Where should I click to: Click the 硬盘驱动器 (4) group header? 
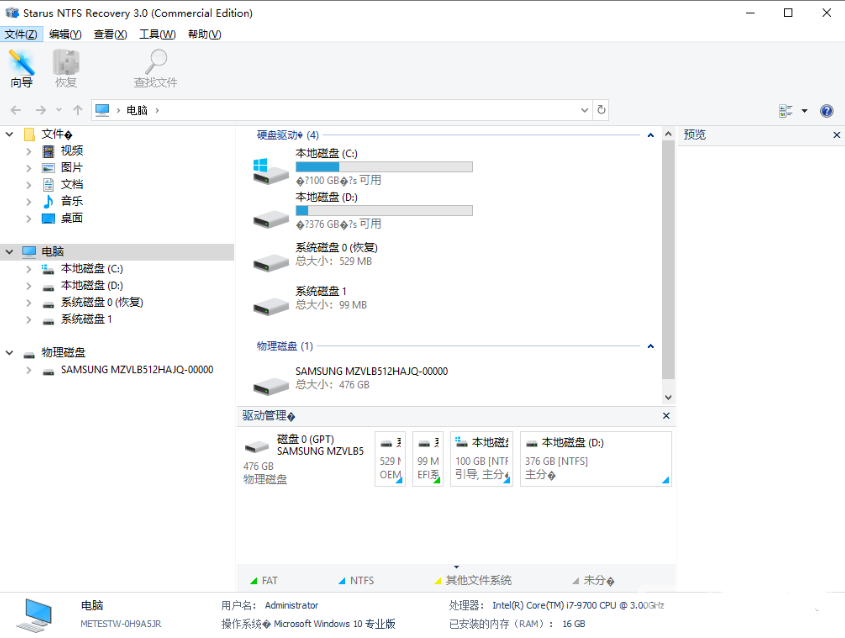coord(287,135)
